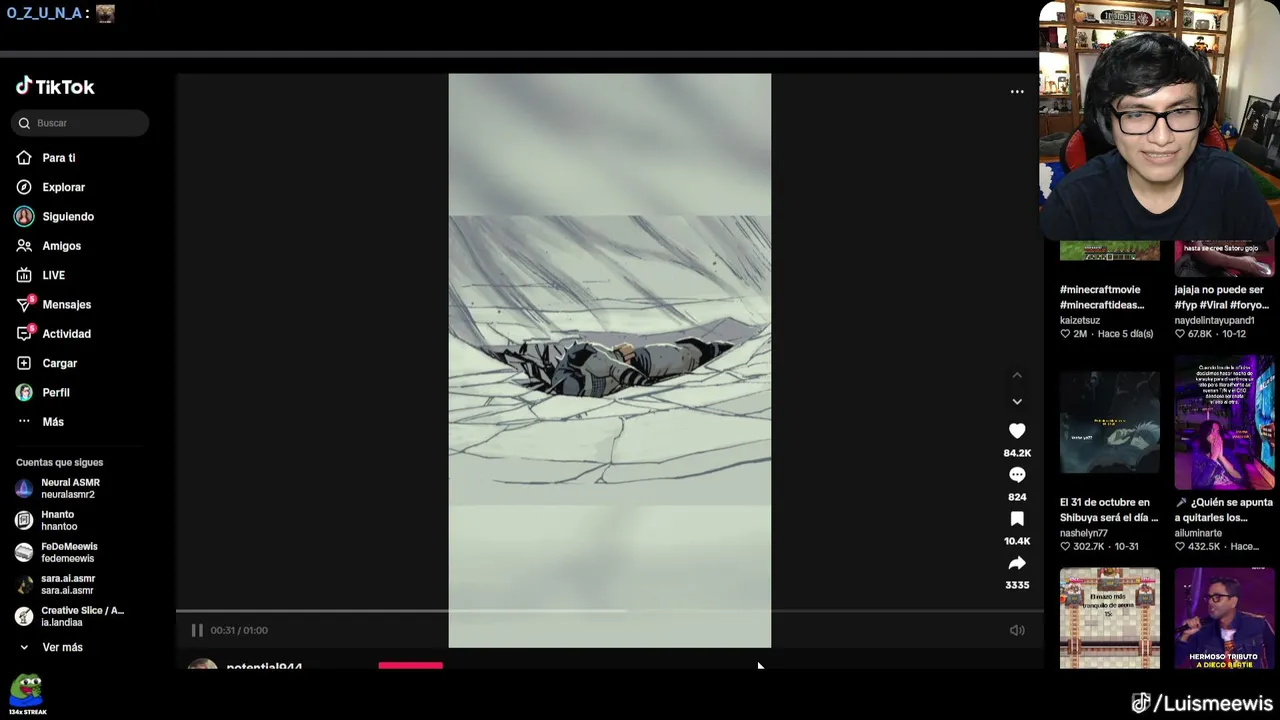The image size is (1280, 720).
Task: Open kaizetsuz creator link
Action: pos(1080,320)
